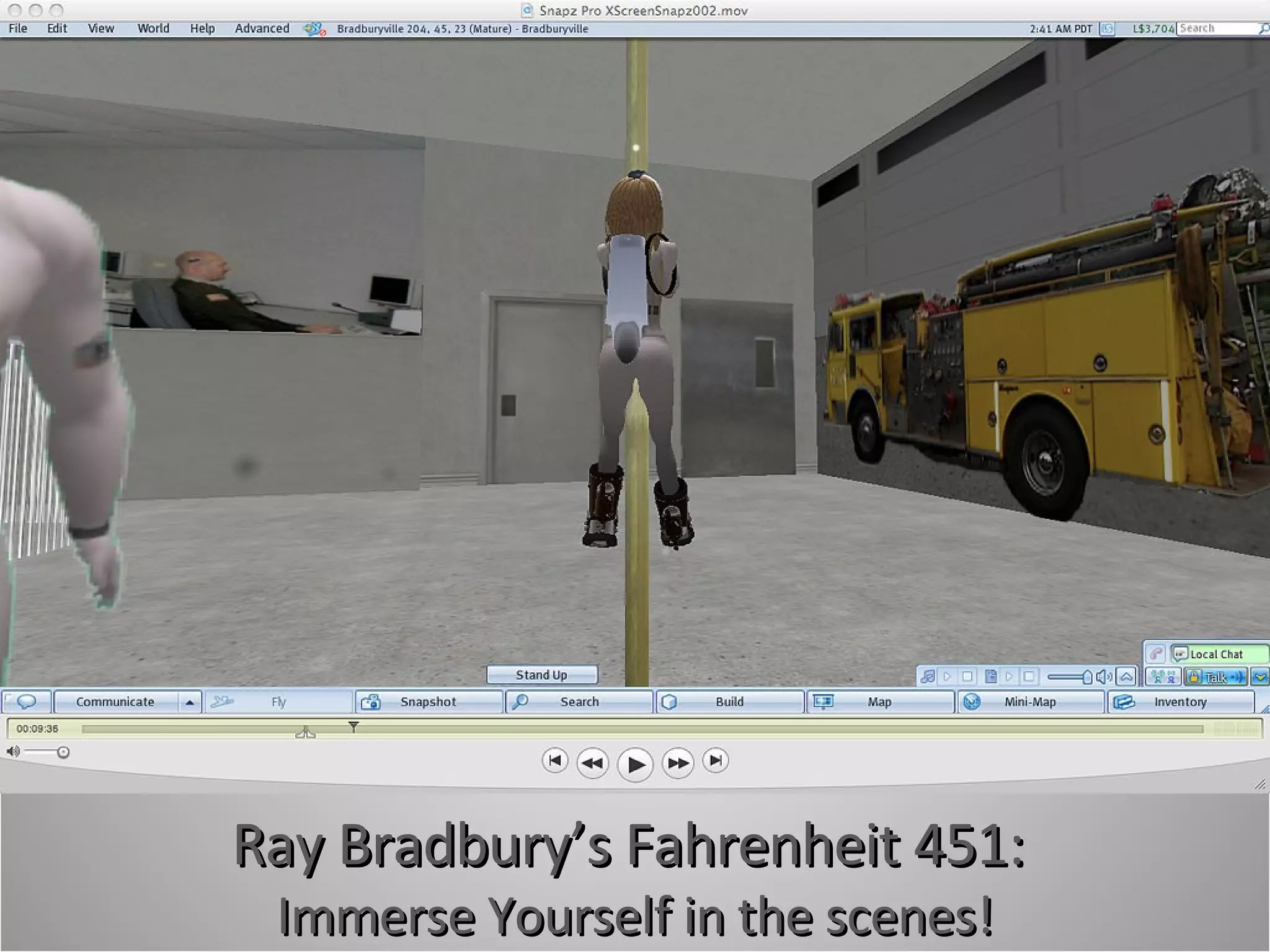Toggle the Talk lock icon
Viewport: 1270px width, 952px height.
1194,677
